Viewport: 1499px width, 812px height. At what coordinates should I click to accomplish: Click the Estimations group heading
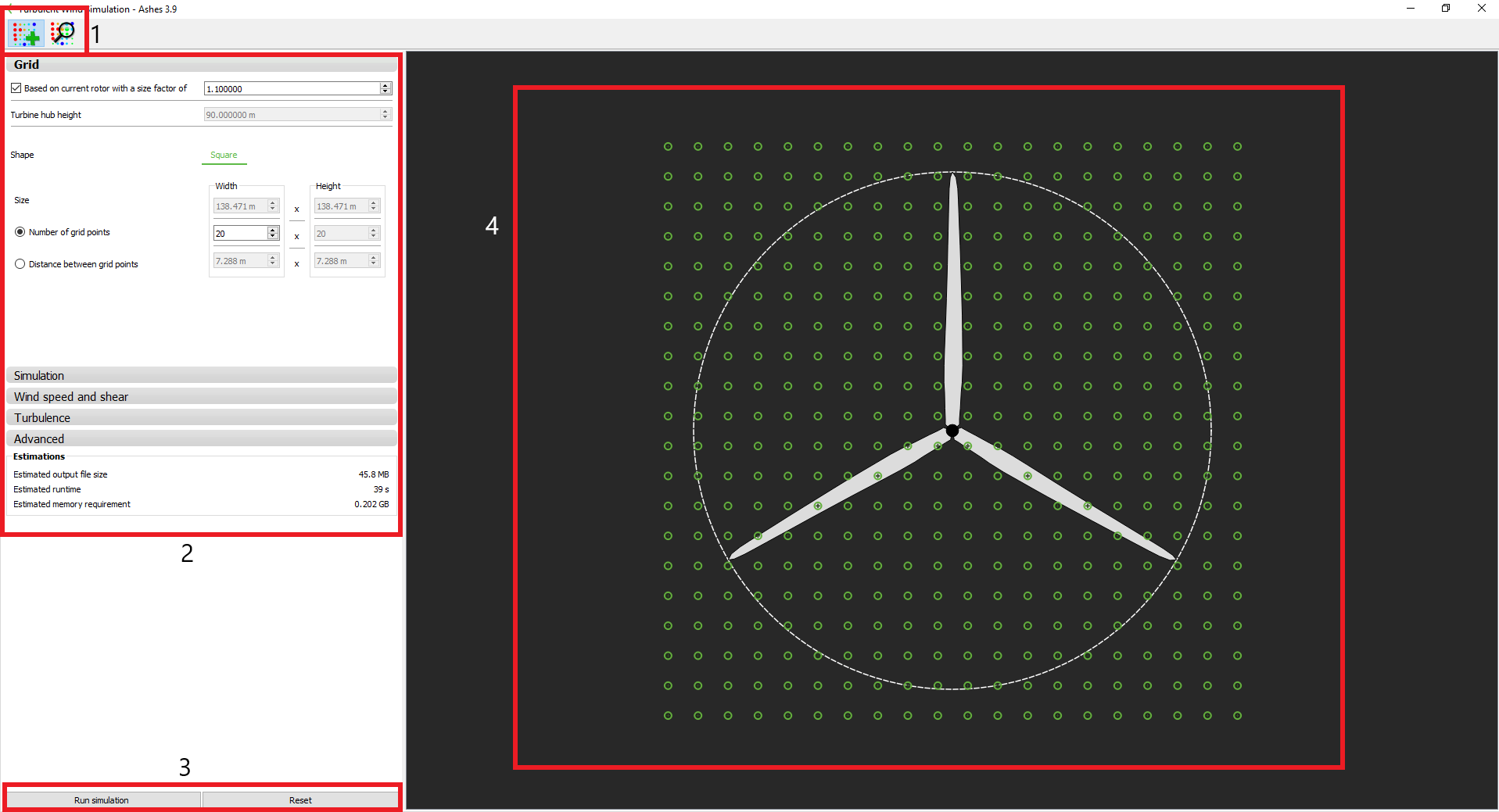point(39,456)
